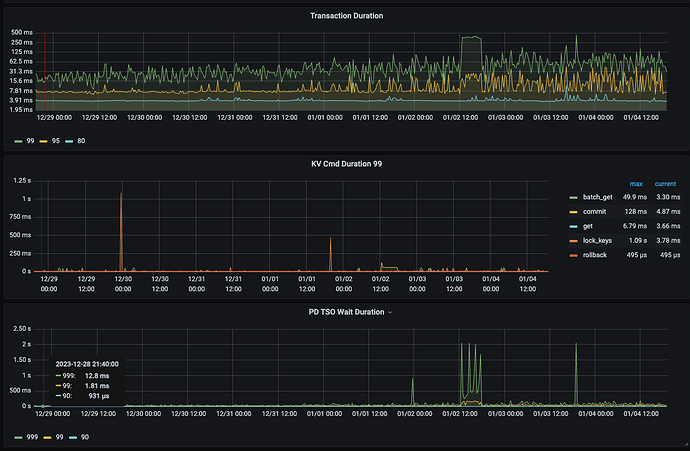Click the 49.9 ms max value for batch_get
The width and height of the screenshot is (690, 451).
click(x=635, y=197)
